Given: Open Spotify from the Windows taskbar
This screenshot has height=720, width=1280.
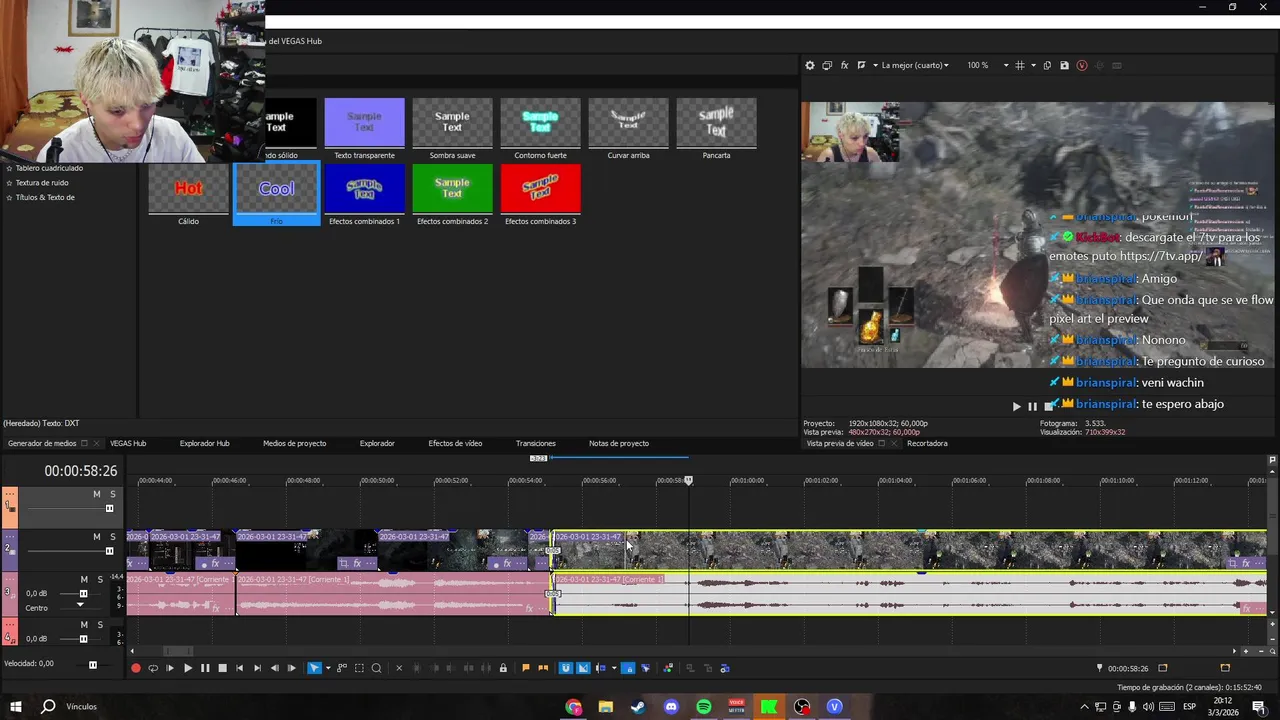Looking at the screenshot, I should click(x=703, y=707).
